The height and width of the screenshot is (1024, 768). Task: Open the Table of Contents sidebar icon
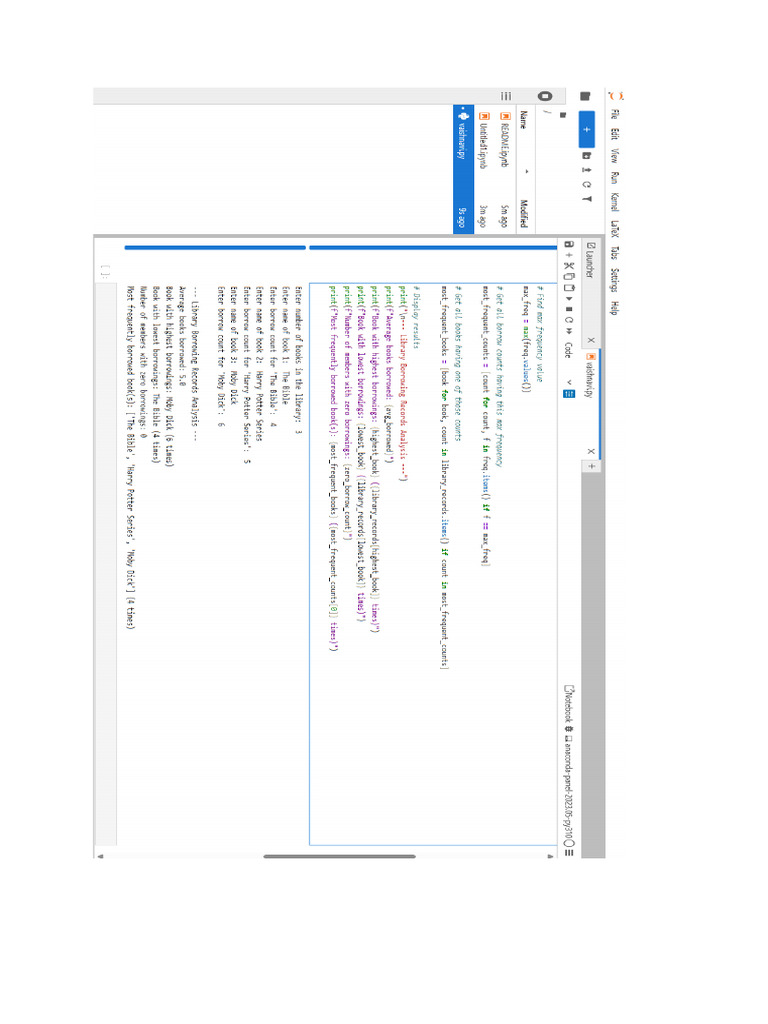[x=506, y=96]
